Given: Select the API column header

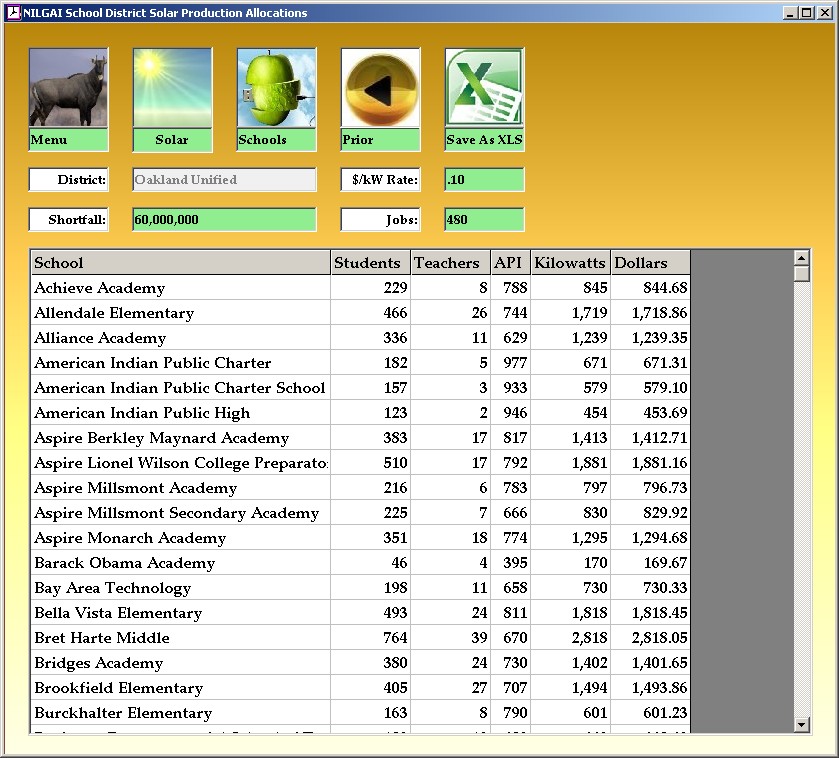Looking at the screenshot, I should pos(510,263).
